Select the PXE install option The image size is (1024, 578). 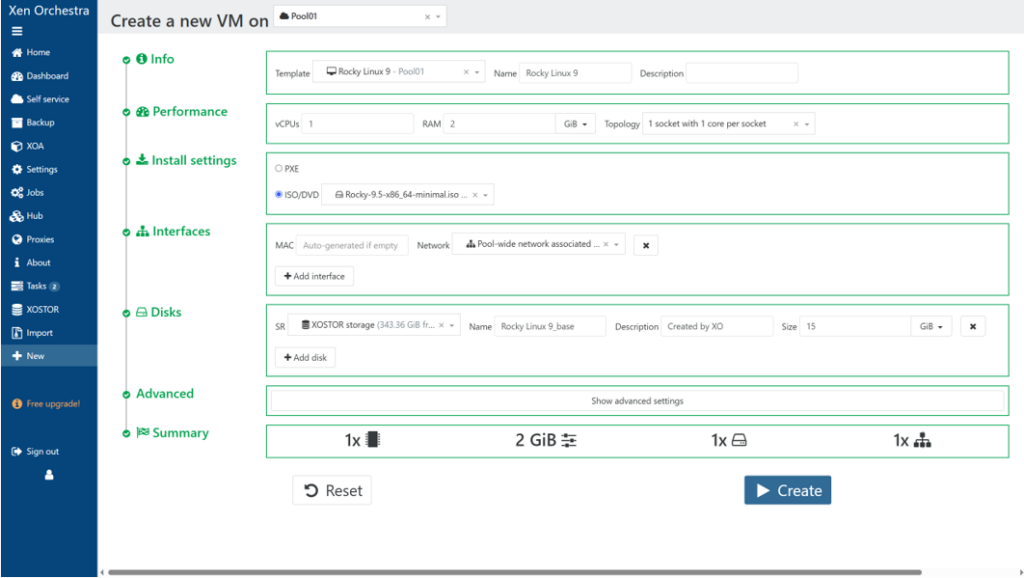click(x=279, y=169)
